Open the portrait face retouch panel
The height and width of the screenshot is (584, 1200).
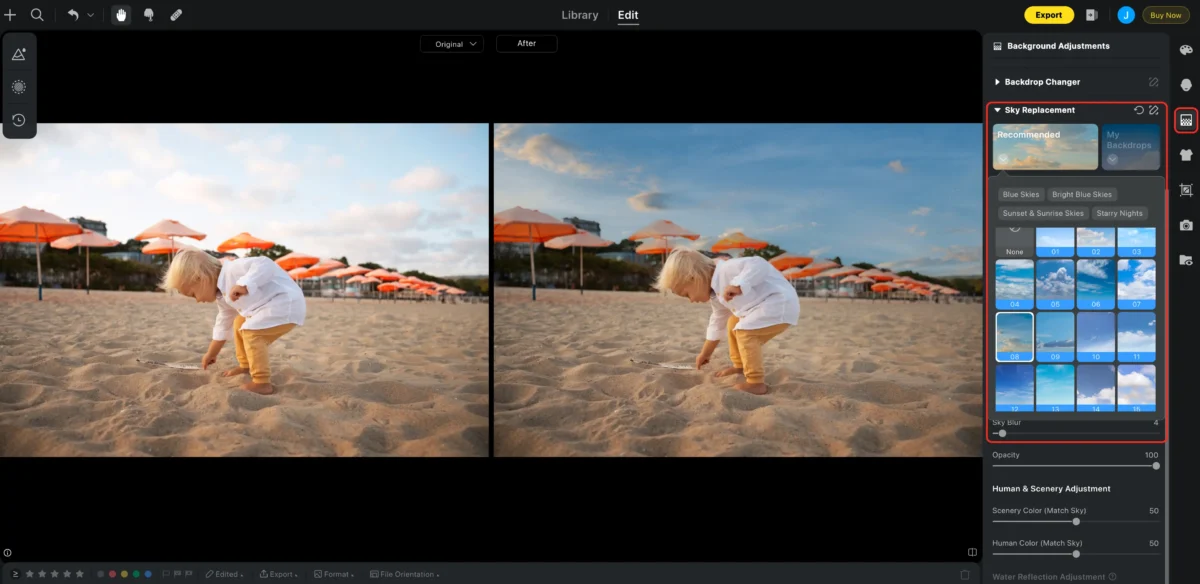[1186, 85]
